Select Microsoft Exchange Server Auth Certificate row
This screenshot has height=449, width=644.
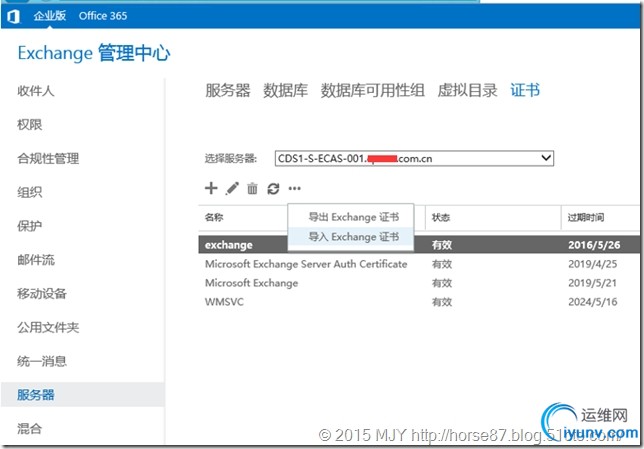pyautogui.click(x=419, y=264)
